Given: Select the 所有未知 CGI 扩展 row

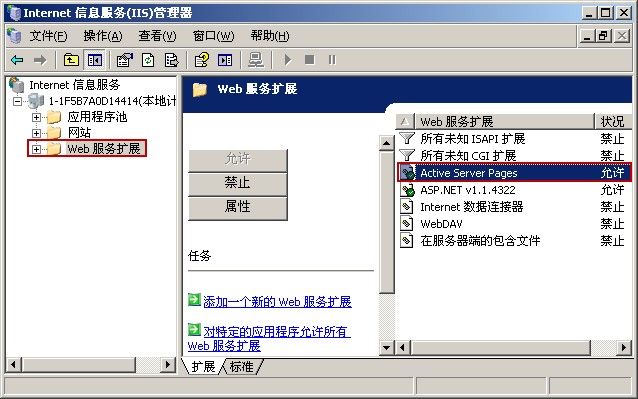Looking at the screenshot, I should pyautogui.click(x=514, y=155).
